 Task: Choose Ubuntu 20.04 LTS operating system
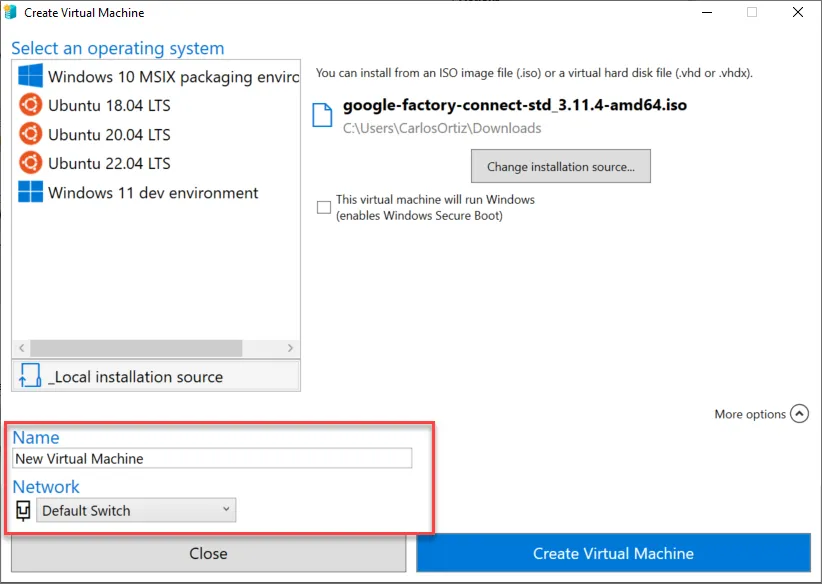[x=156, y=135]
